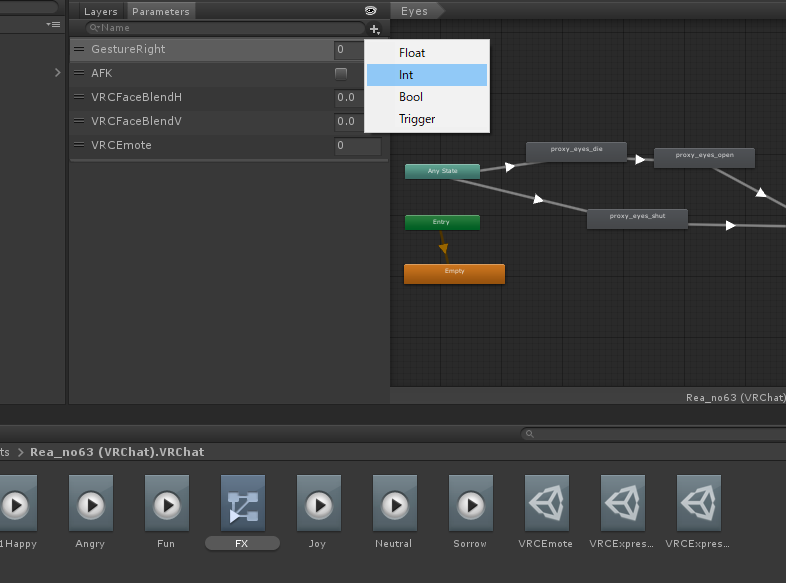Enable the AFK bool checkbox
Image resolution: width=786 pixels, height=583 pixels.
341,74
